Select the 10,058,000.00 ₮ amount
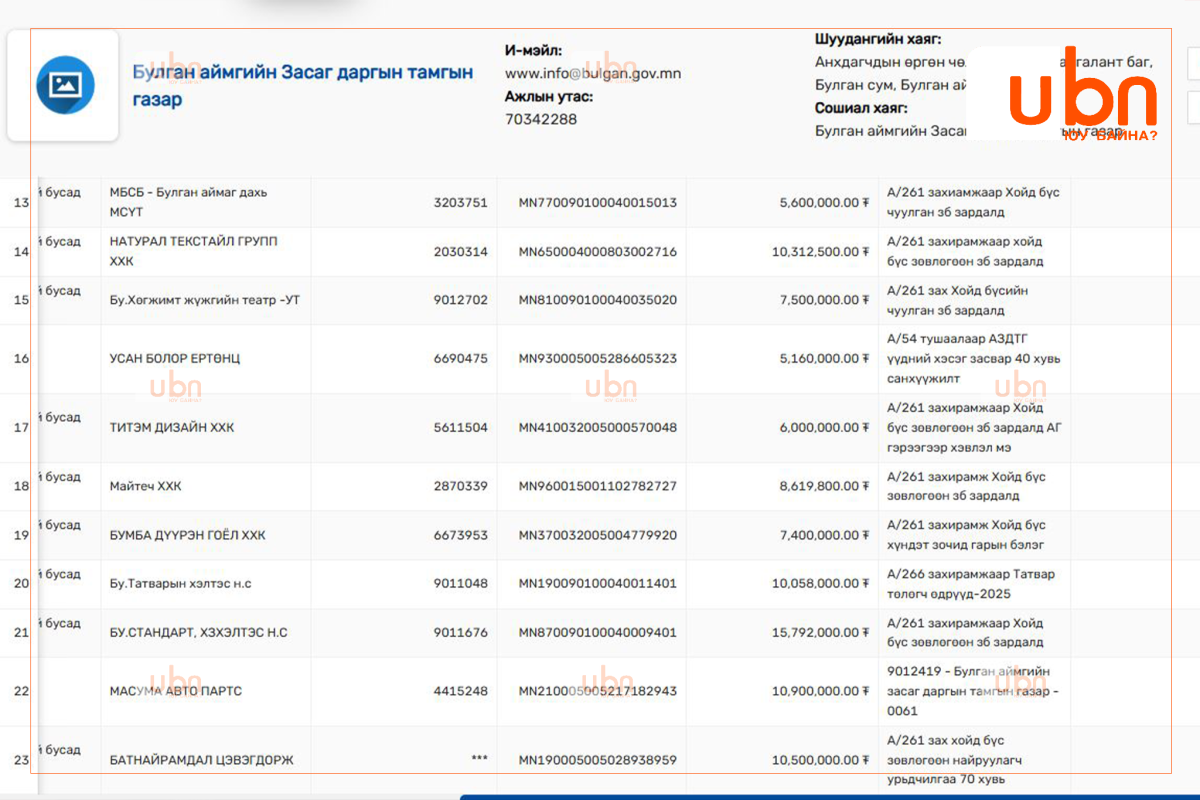The width and height of the screenshot is (1200, 800). click(820, 583)
